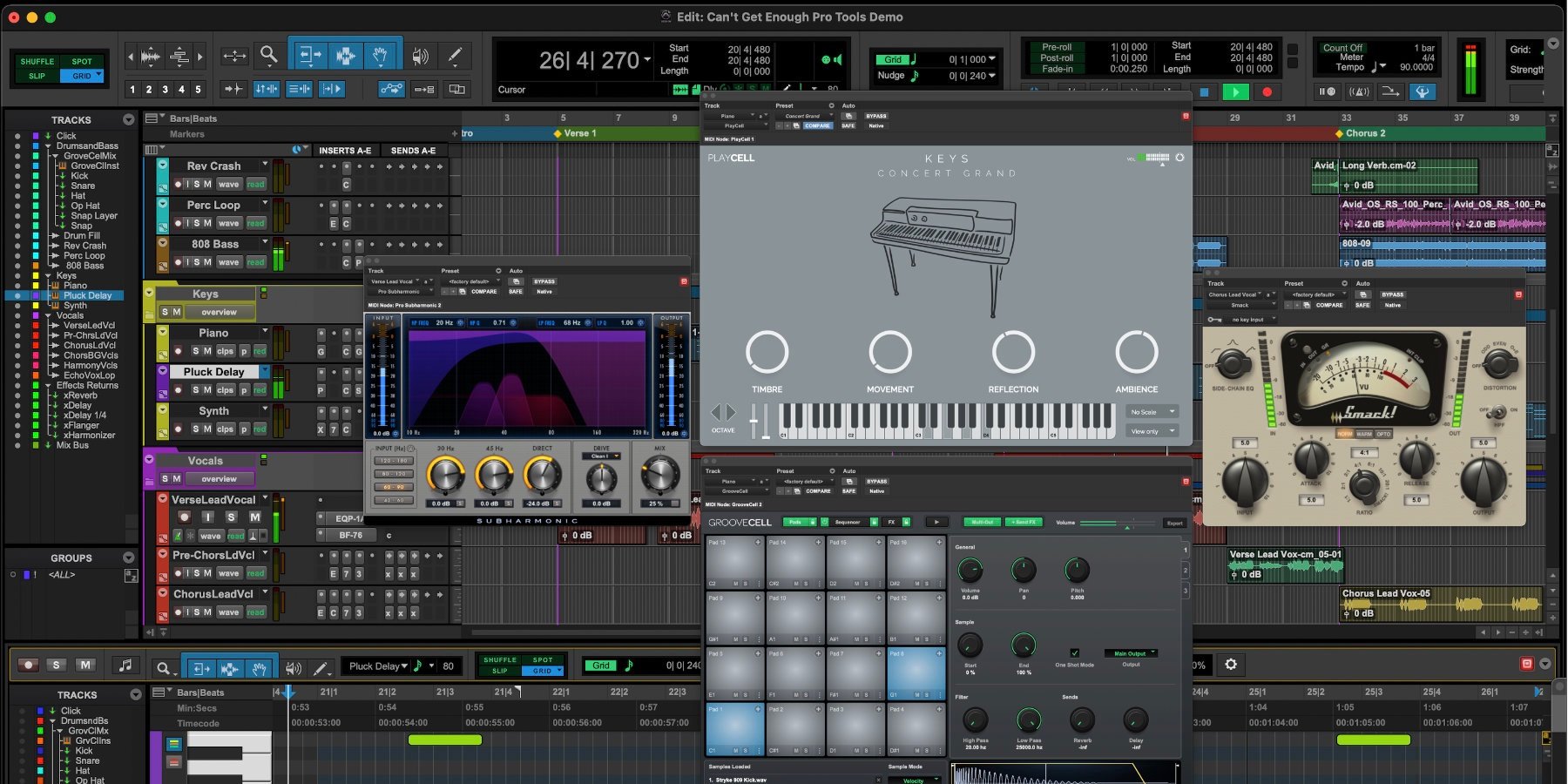Mute the Piano track
1568x784 pixels.
point(207,351)
